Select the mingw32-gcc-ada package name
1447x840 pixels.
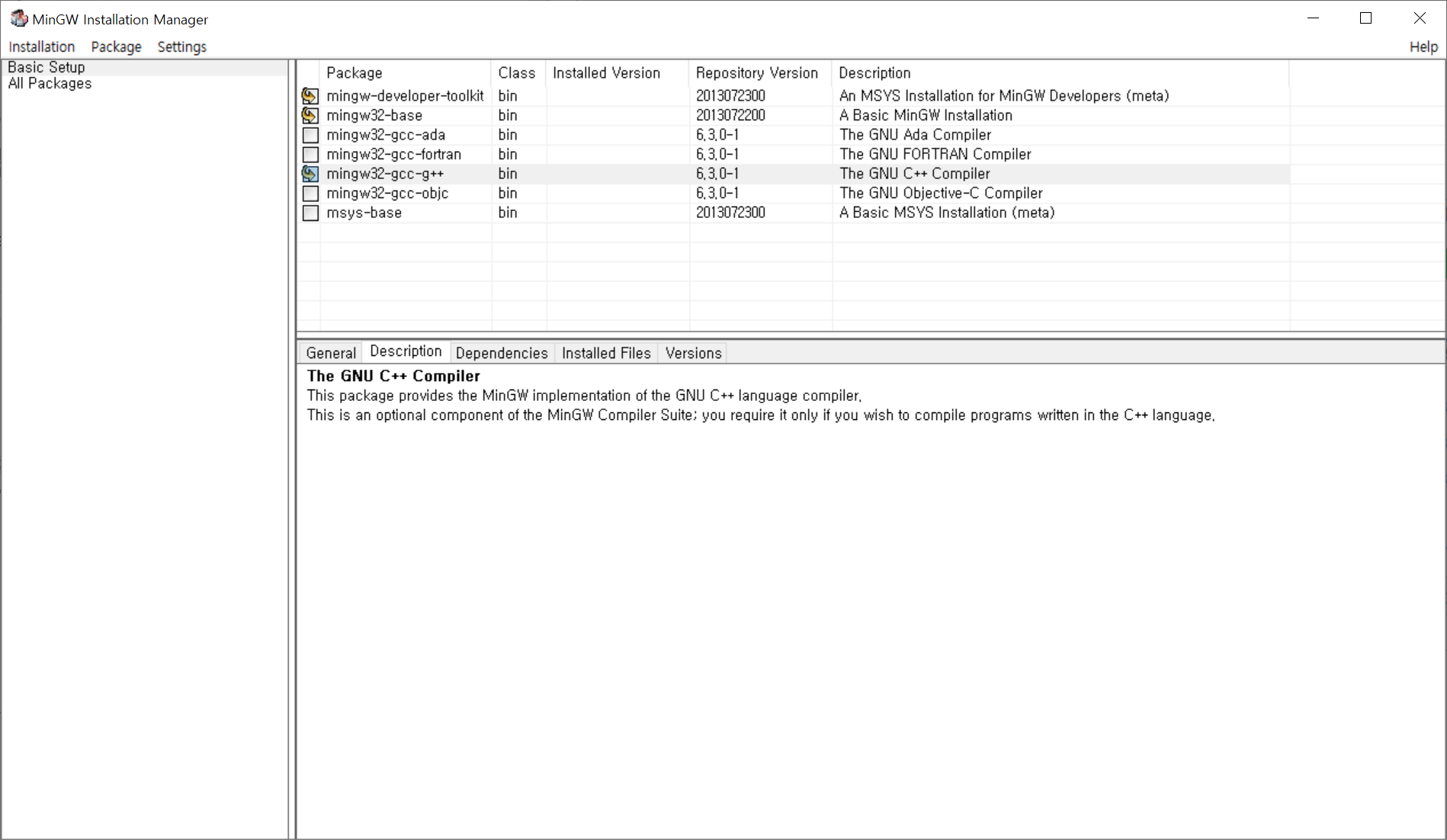click(x=386, y=135)
